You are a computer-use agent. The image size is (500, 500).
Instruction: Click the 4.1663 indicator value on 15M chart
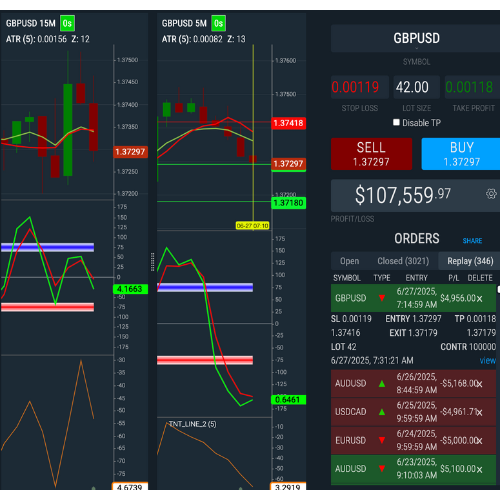coord(130,289)
